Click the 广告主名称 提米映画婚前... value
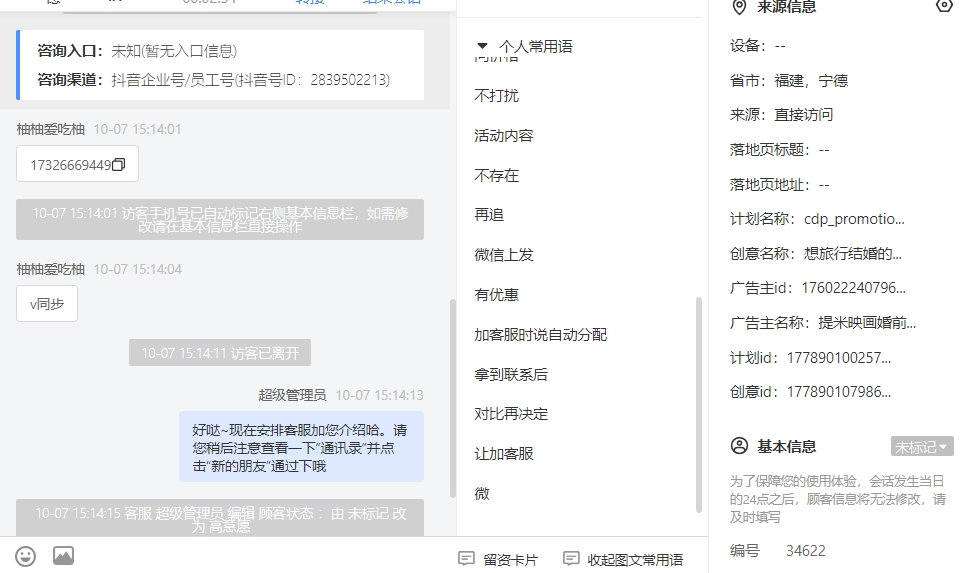 [867, 323]
